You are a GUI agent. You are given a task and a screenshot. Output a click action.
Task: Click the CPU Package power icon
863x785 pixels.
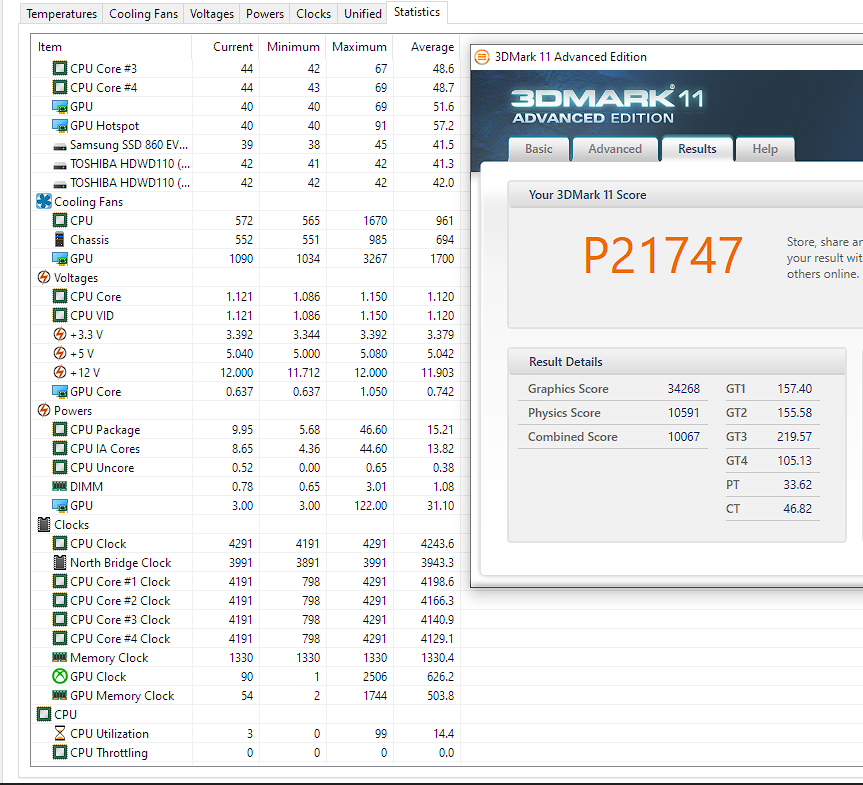pyautogui.click(x=59, y=429)
